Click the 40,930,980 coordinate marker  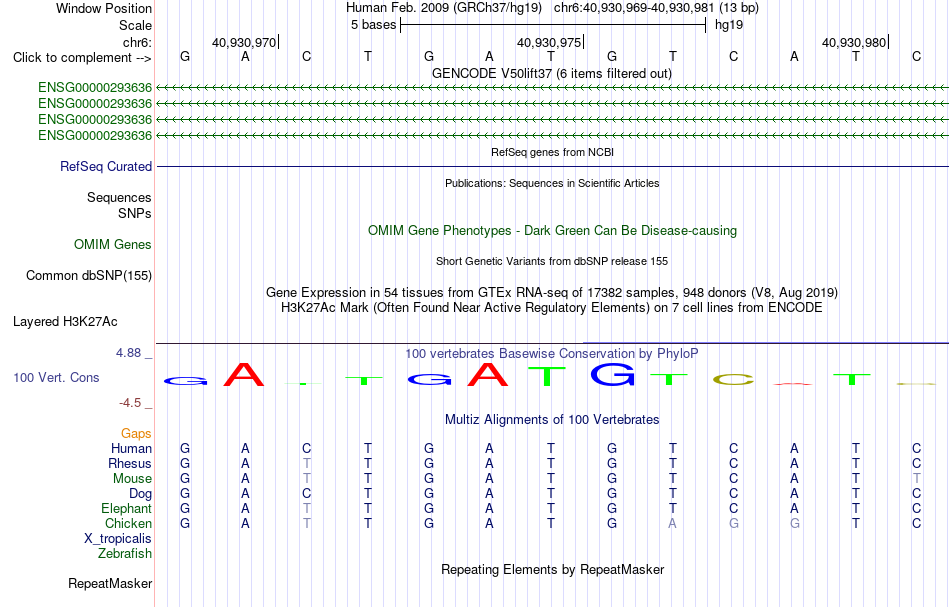853,42
